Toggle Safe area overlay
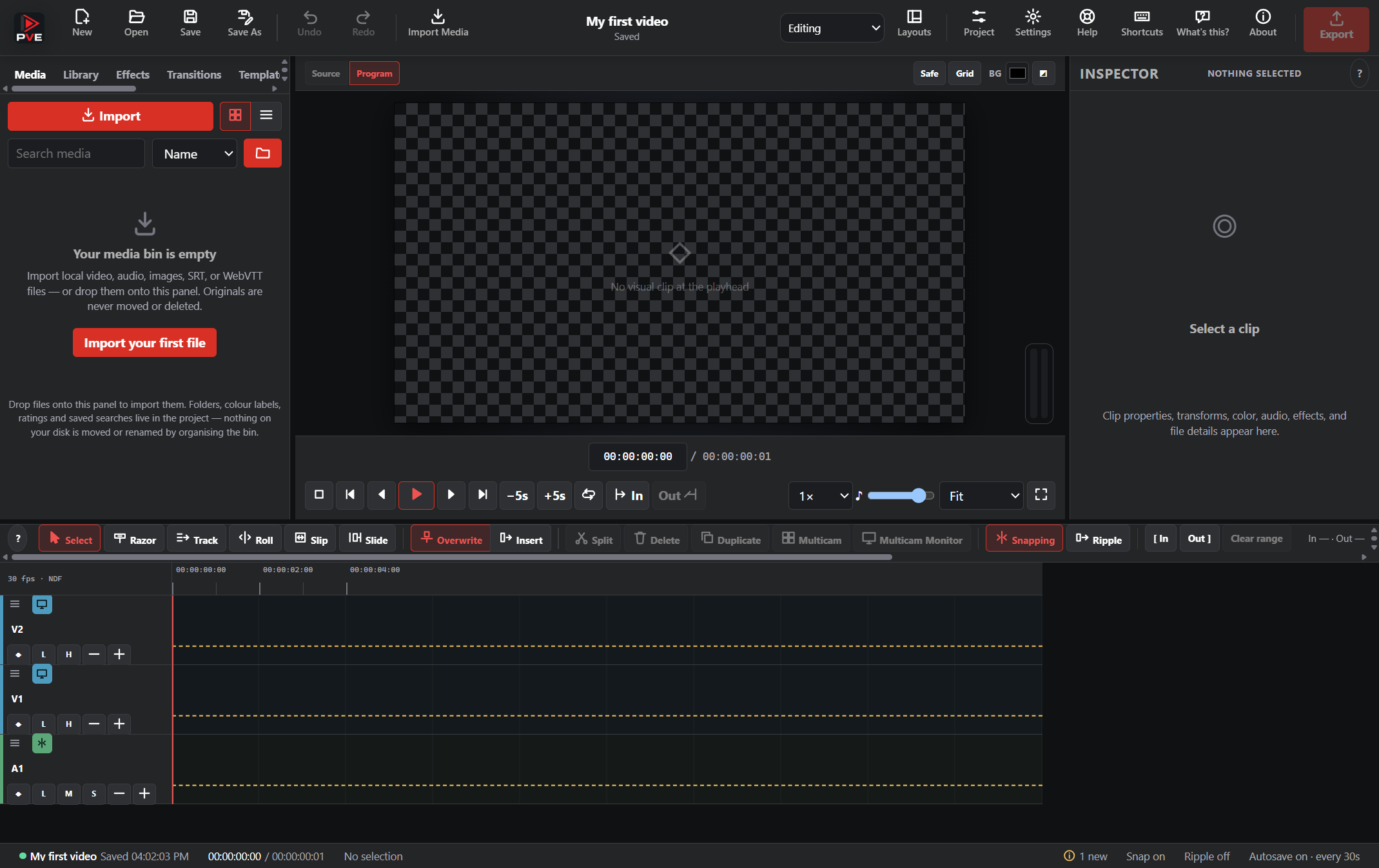 [929, 73]
